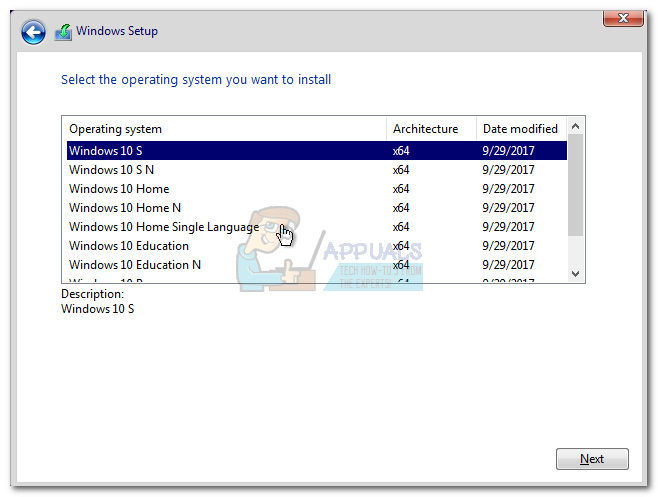Click x64 cell for Windows 10 Home
This screenshot has width=658, height=497.
[401, 189]
